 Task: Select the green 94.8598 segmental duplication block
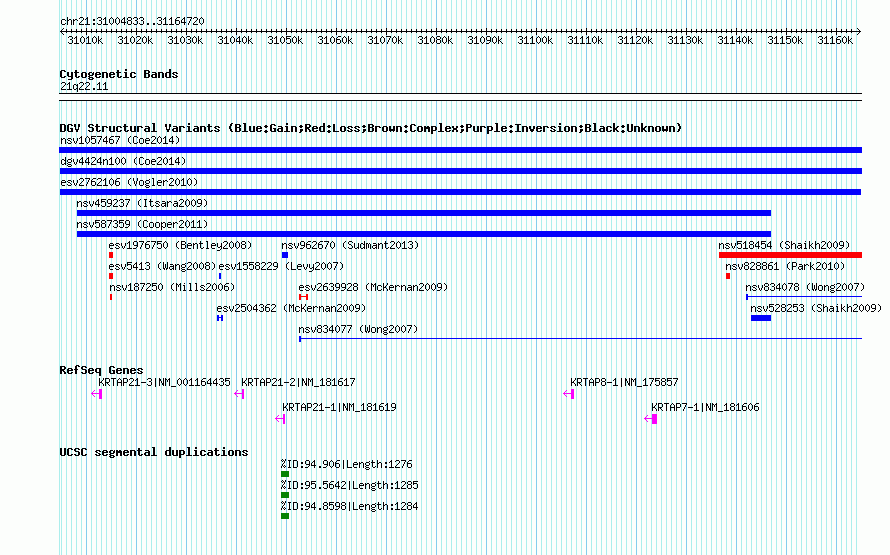coord(285,516)
